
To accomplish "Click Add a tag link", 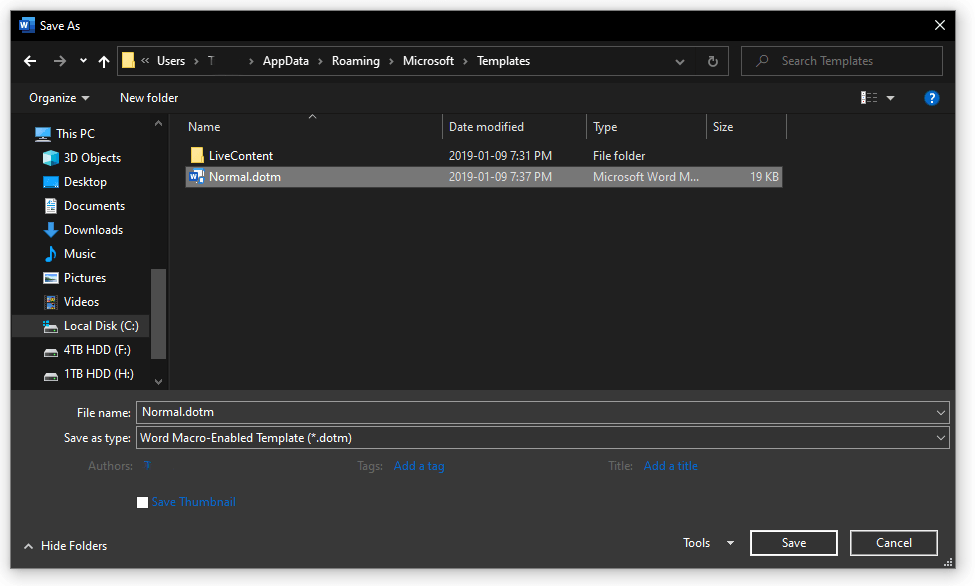I will [x=419, y=466].
